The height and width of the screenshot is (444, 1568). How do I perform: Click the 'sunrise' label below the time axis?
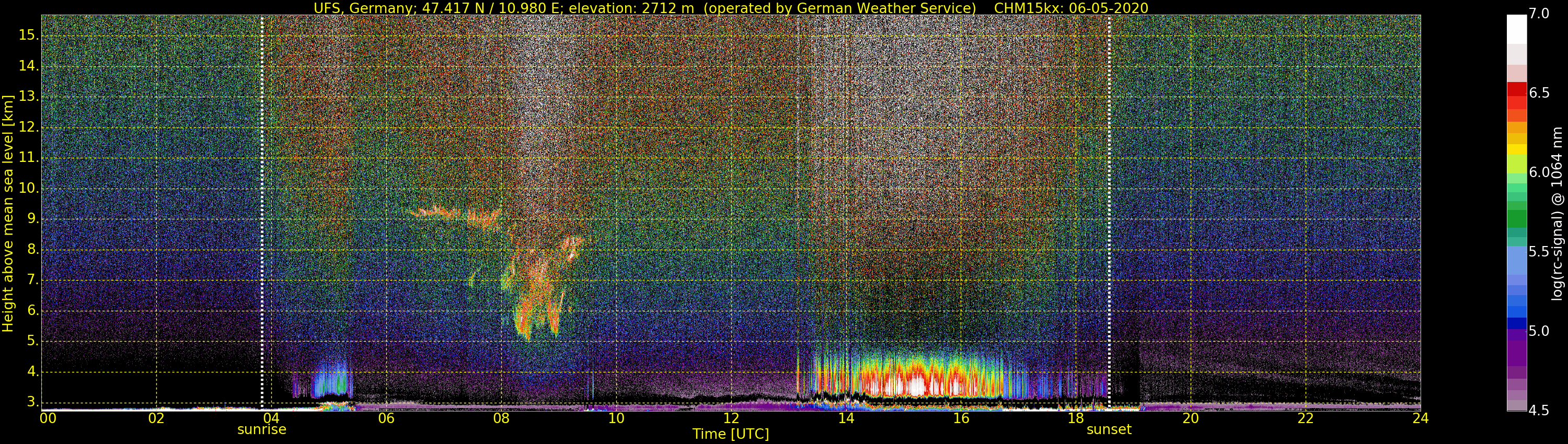coord(262,429)
